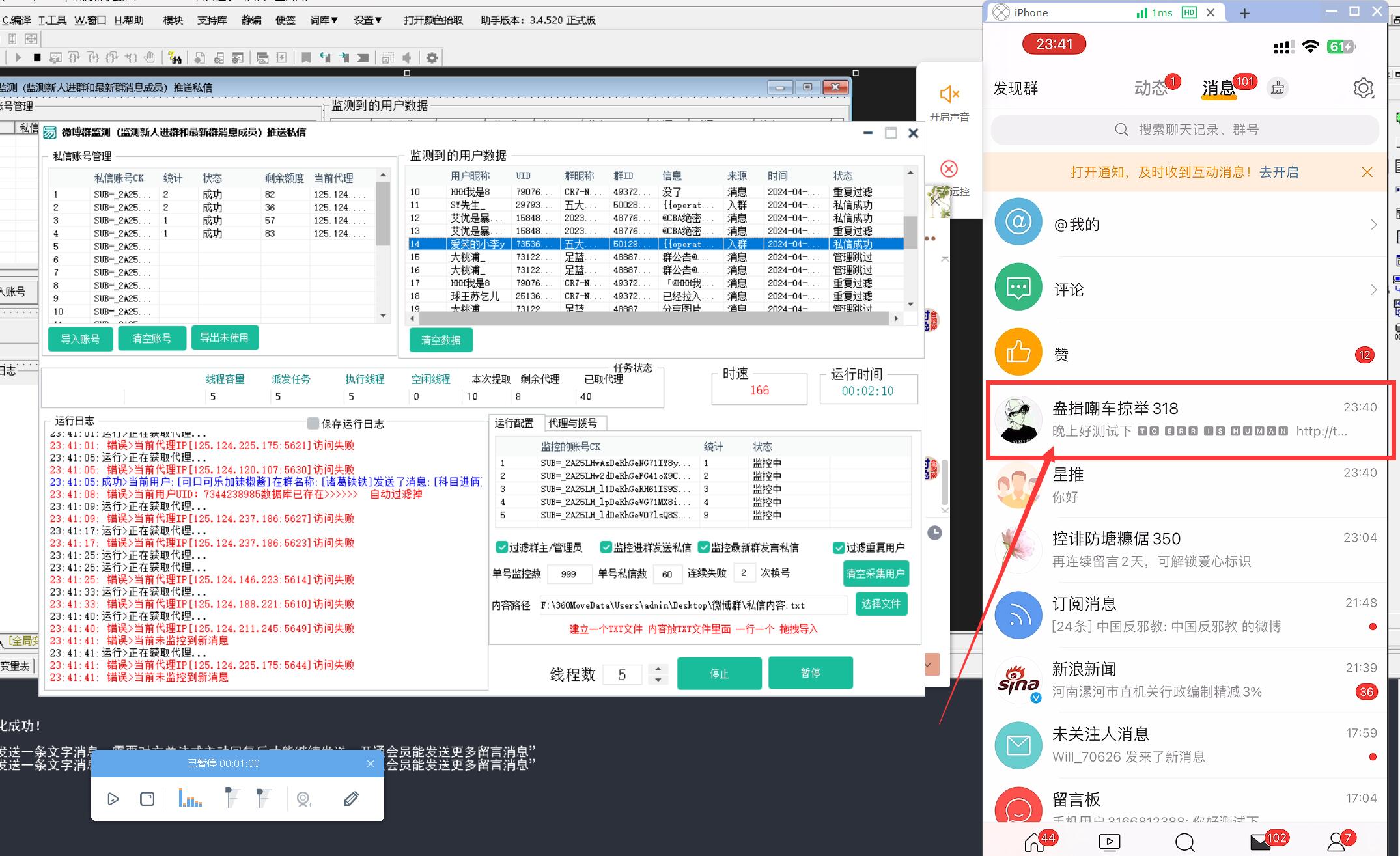Click the 开启声音 muted speaker icon
Viewport: 1400px width, 856px height.
click(x=949, y=95)
